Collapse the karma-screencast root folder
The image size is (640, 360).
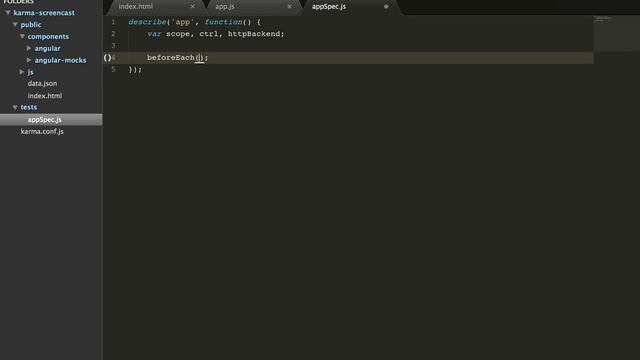[x=8, y=13]
